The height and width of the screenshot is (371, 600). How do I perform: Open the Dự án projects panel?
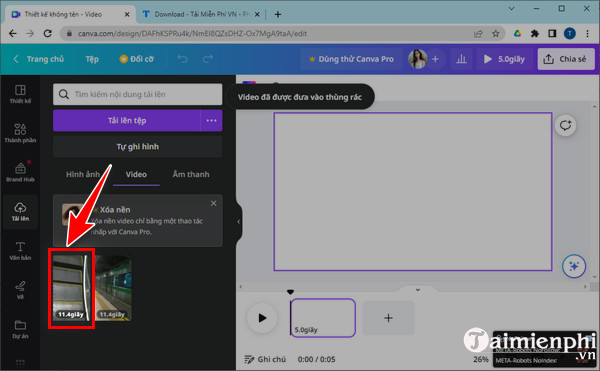[x=20, y=329]
